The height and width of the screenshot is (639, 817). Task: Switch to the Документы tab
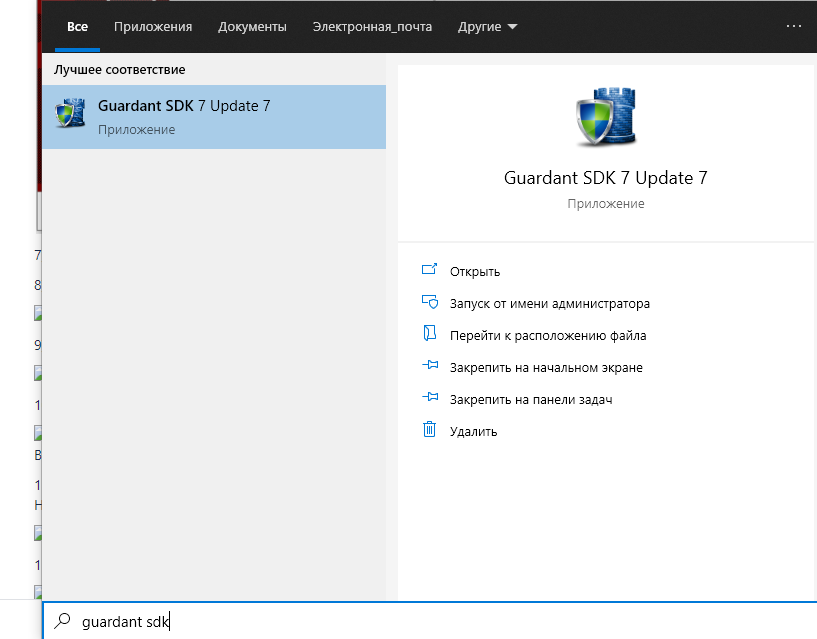coord(252,27)
